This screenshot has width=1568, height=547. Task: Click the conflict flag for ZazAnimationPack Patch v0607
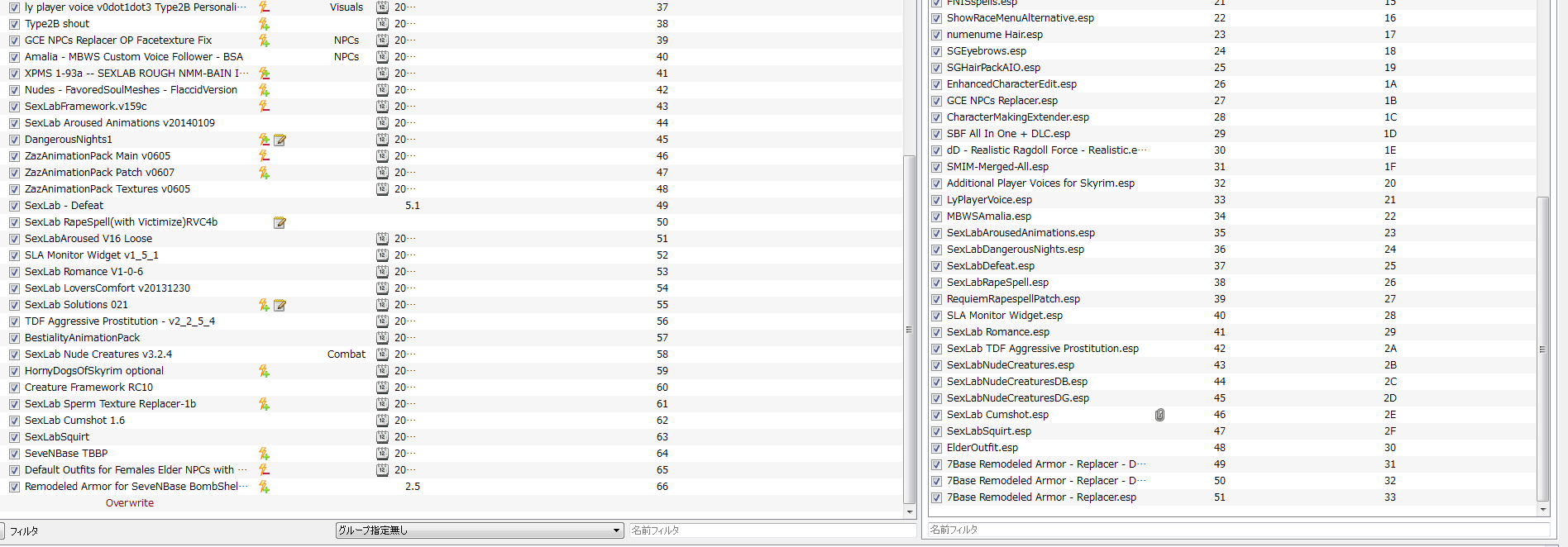click(264, 173)
